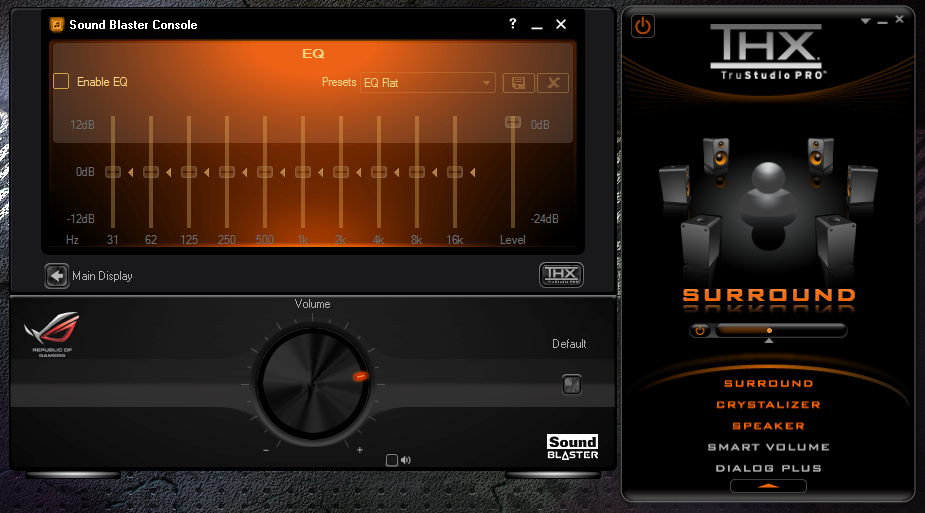Click the side-left speaker in THX surround
Screen dimensions: 925x513
pyautogui.click(x=674, y=186)
